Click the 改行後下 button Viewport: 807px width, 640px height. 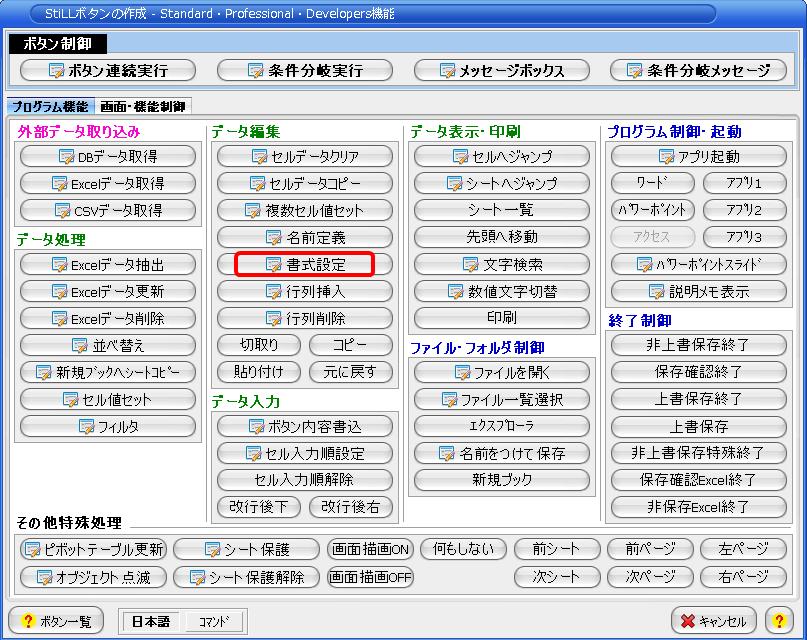coord(259,507)
